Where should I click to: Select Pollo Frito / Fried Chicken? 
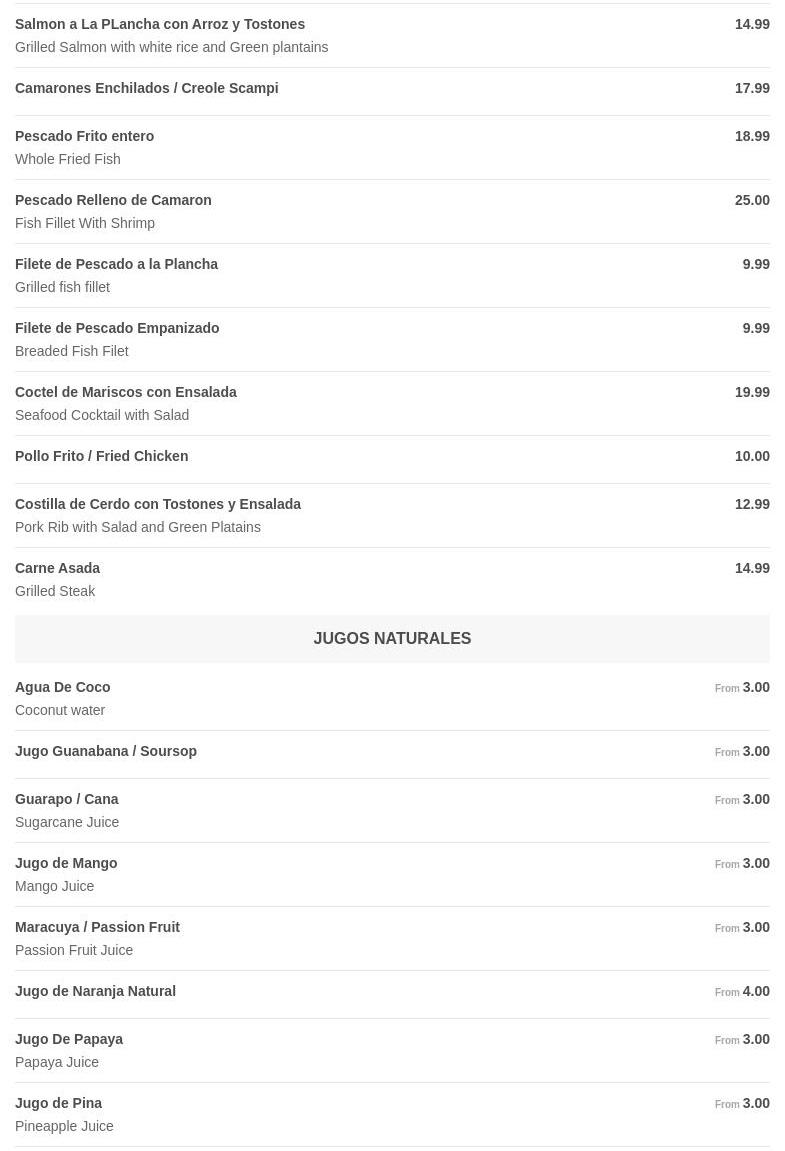coord(101,456)
